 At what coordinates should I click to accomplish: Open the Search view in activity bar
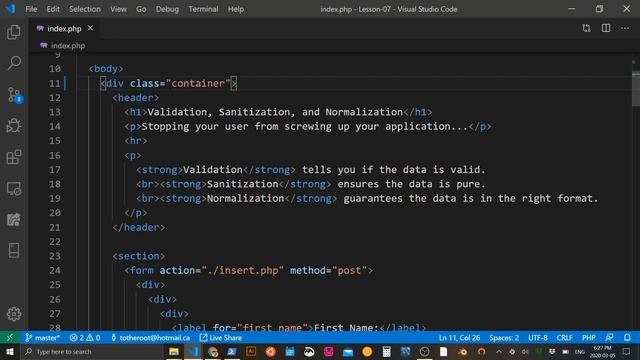click(14, 63)
